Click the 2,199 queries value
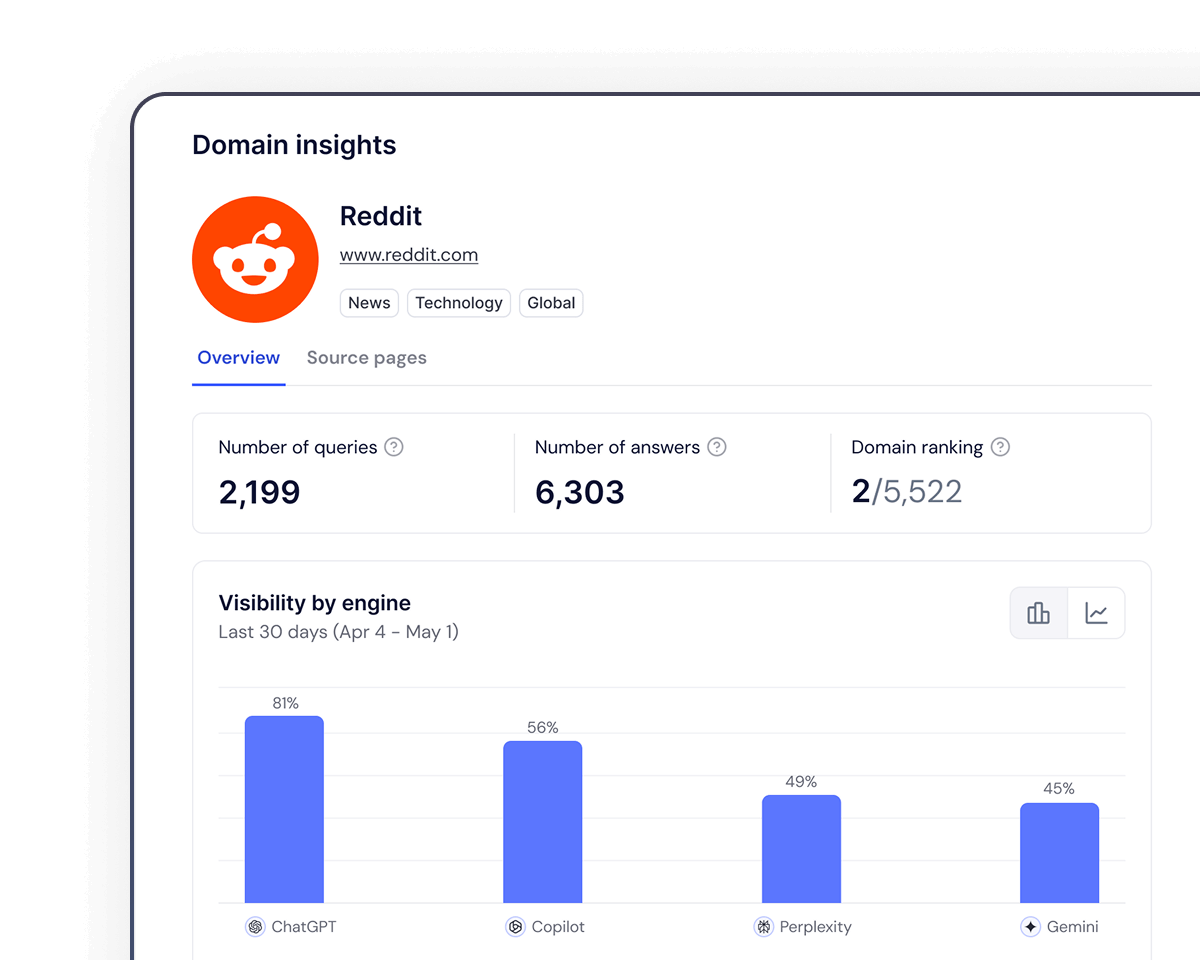Screen dimensions: 1200x960 click(260, 492)
